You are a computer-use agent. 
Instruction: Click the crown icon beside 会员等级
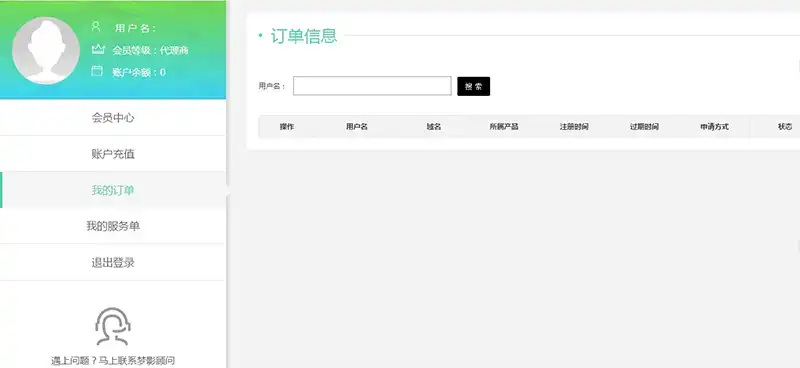(97, 49)
